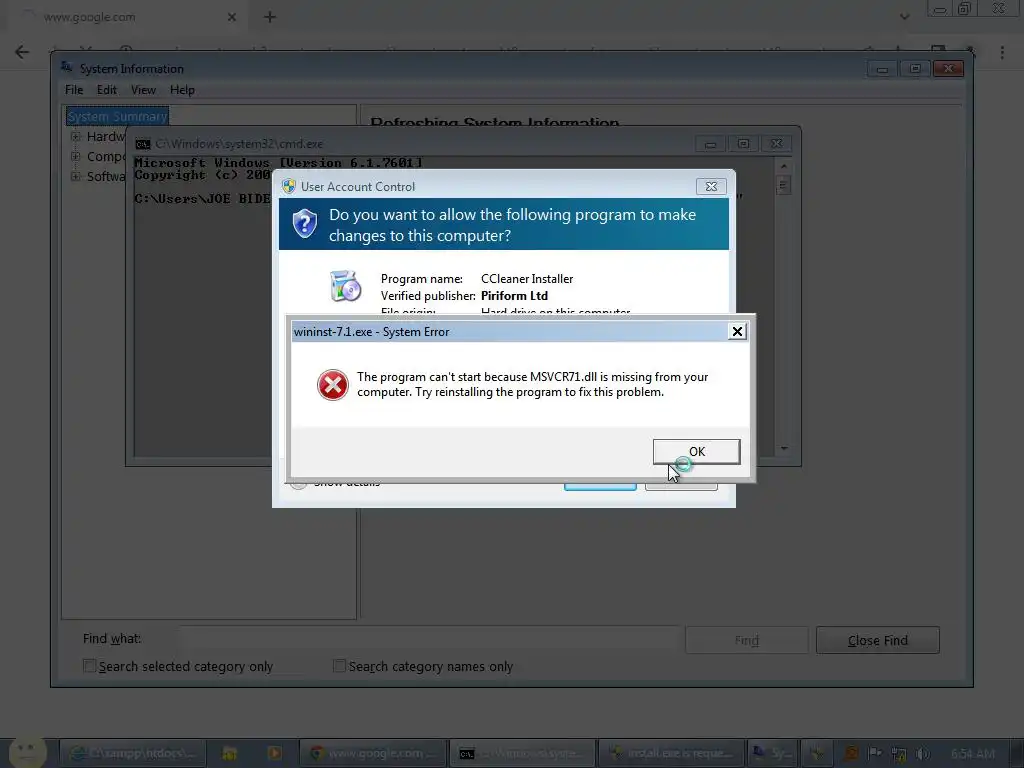
Task: Click the browser tab search chevron
Action: [904, 17]
